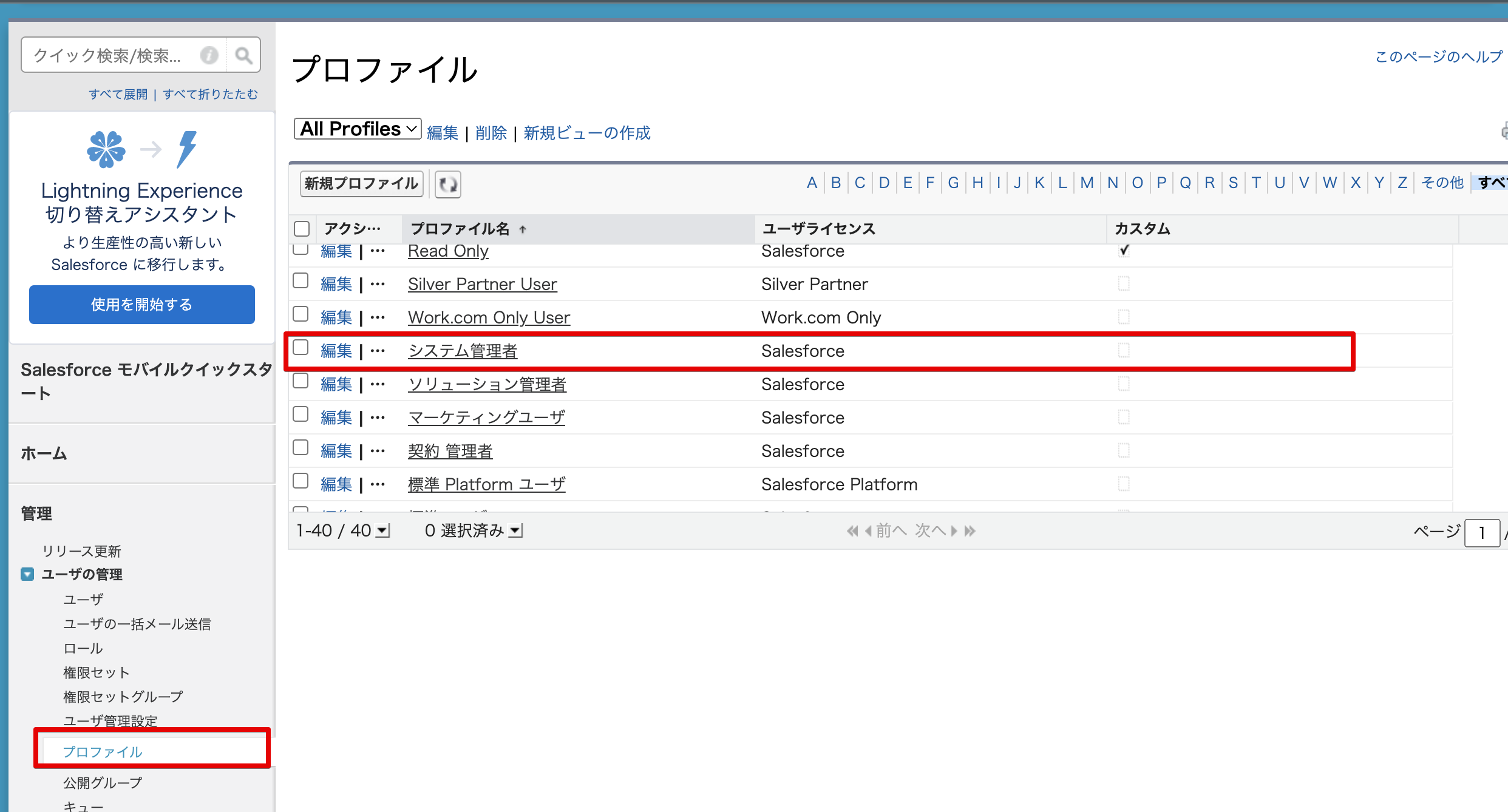
Task: Tick the select-all checkbox in table header
Action: (x=302, y=229)
